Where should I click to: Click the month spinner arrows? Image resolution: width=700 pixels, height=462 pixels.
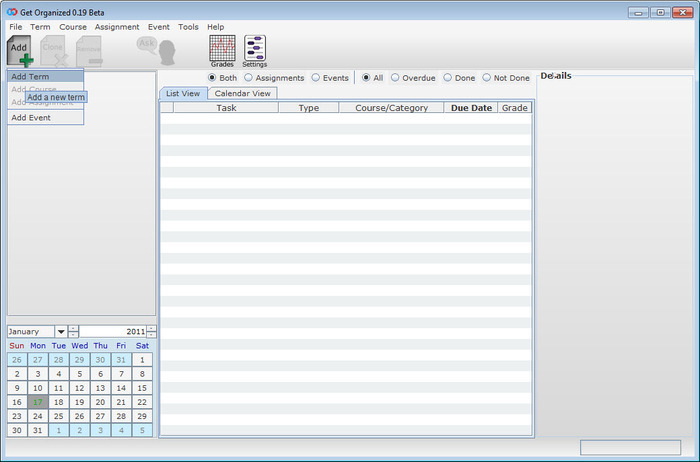[x=73, y=332]
